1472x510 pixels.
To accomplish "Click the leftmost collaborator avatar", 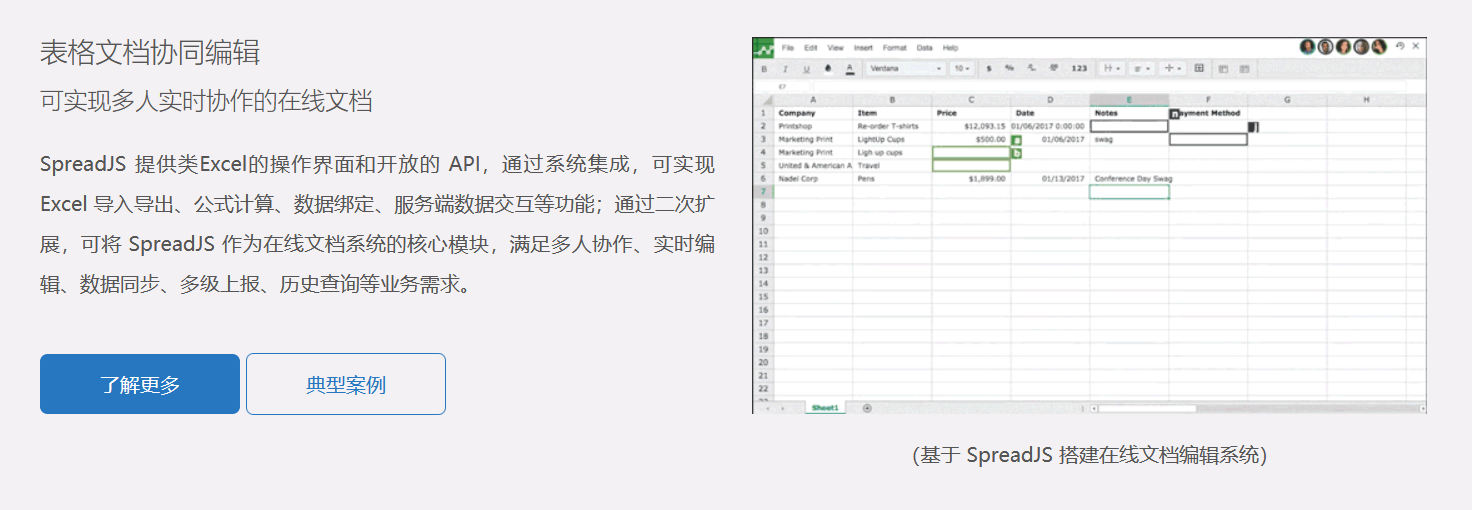I will 1307,47.
